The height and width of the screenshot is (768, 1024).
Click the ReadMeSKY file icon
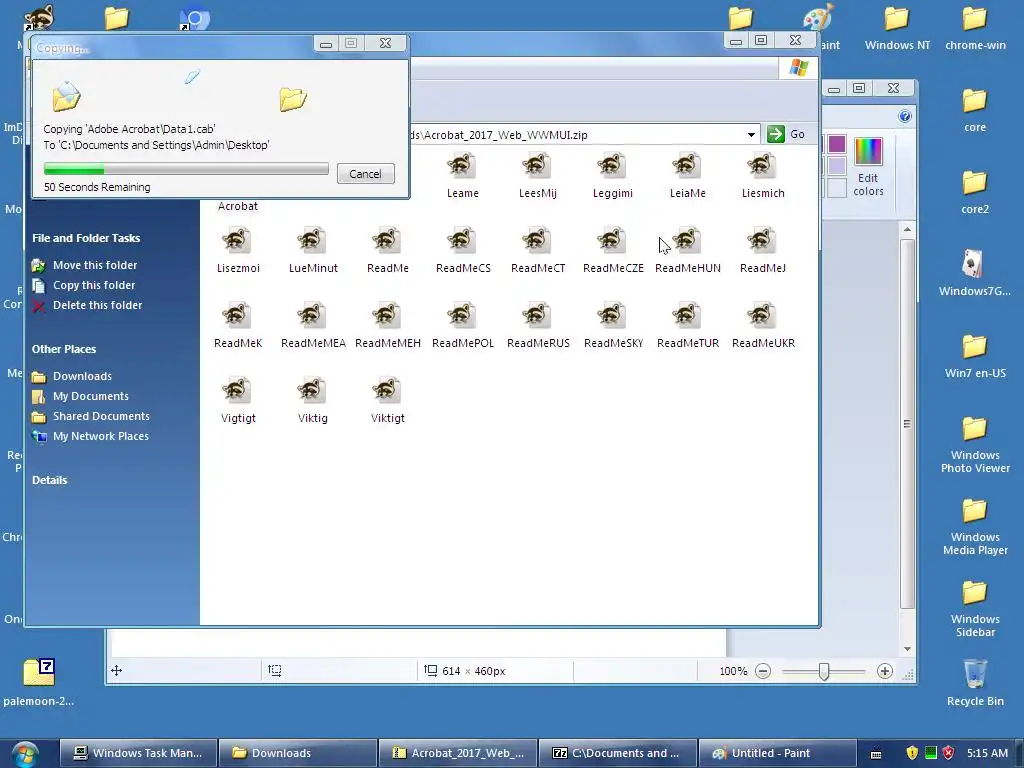(613, 316)
